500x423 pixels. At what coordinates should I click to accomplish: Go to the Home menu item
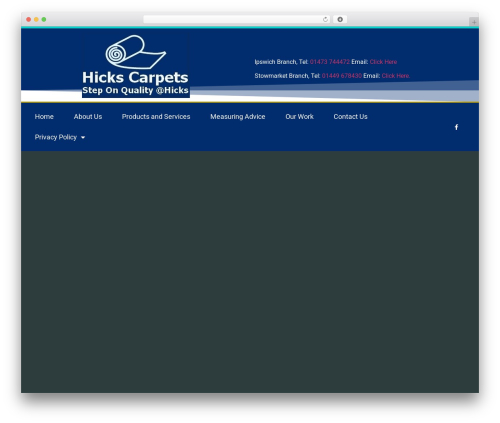[44, 117]
